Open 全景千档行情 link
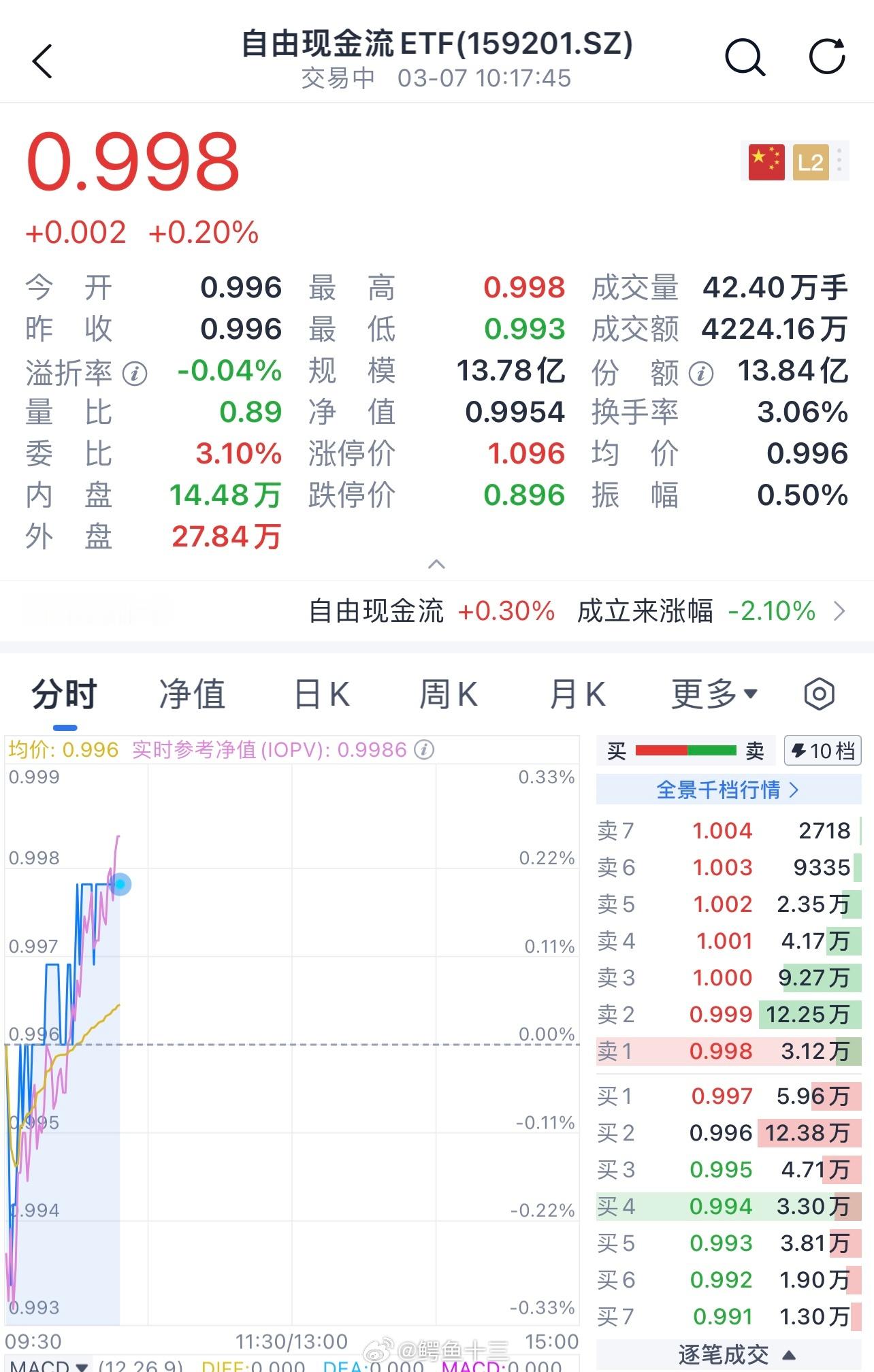The image size is (874, 1372). click(728, 789)
